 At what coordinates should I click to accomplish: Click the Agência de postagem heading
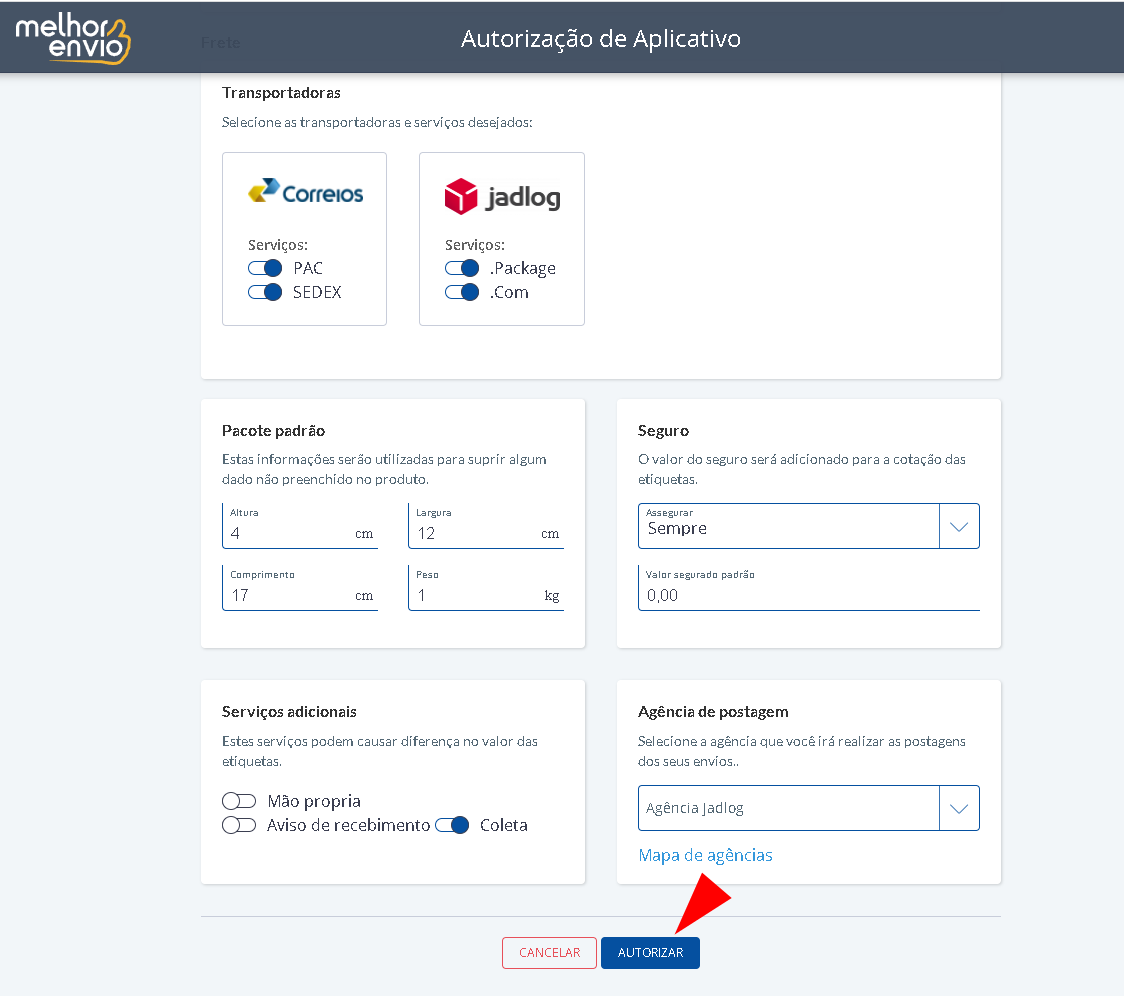(x=713, y=712)
